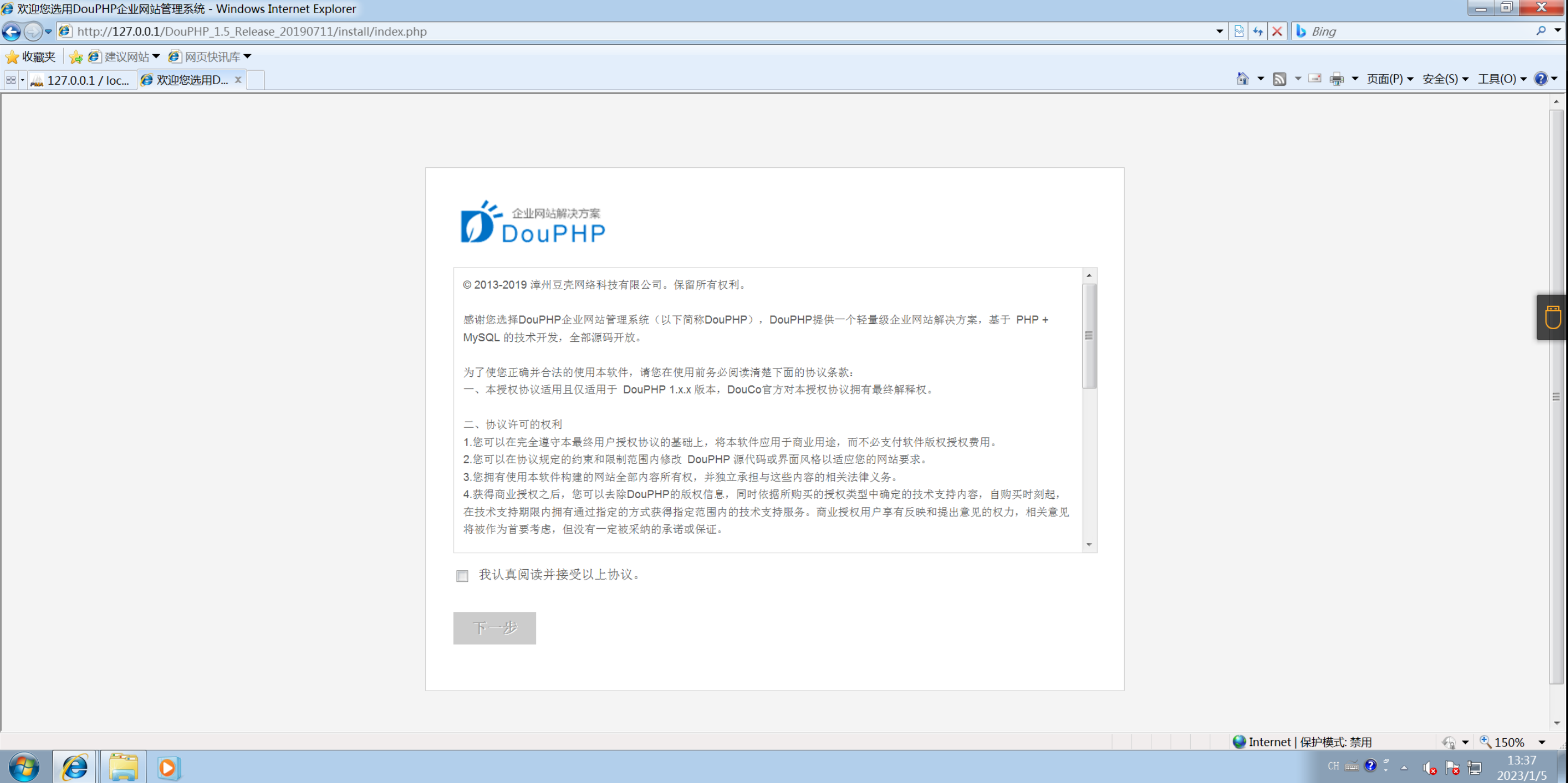Open the Action Center flag tray icon

click(x=1452, y=768)
